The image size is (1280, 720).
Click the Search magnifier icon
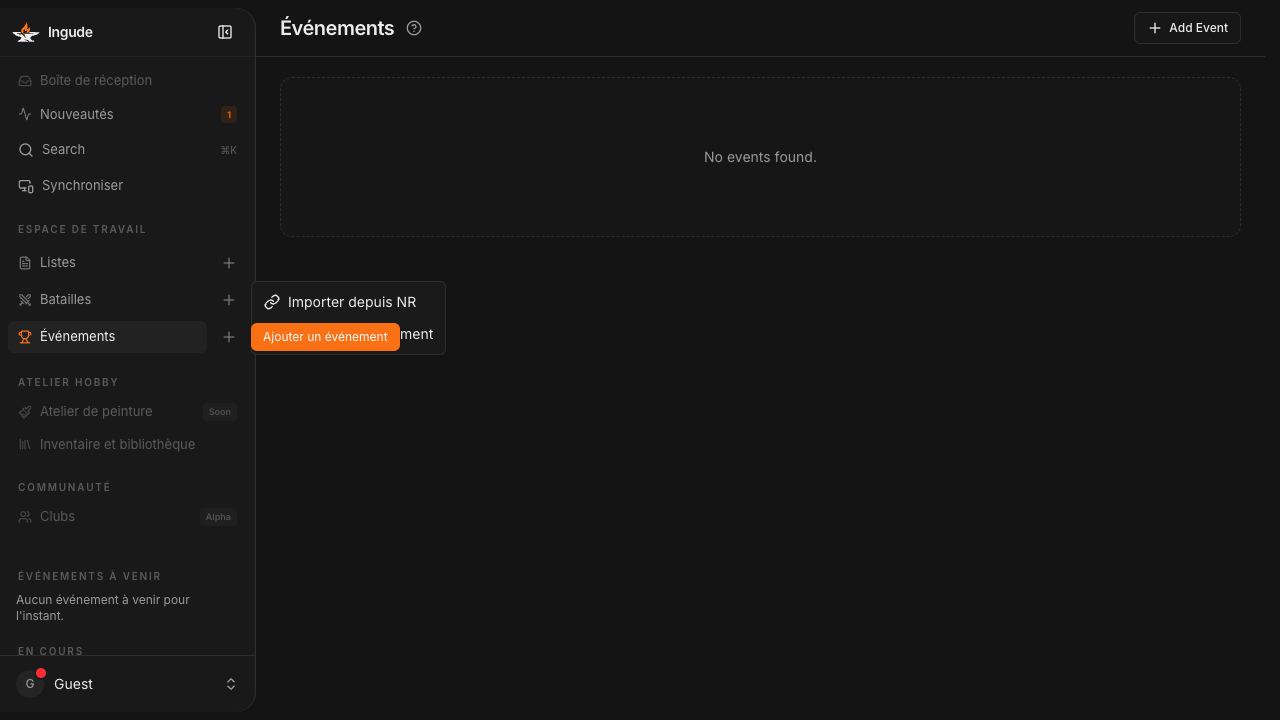click(26, 150)
